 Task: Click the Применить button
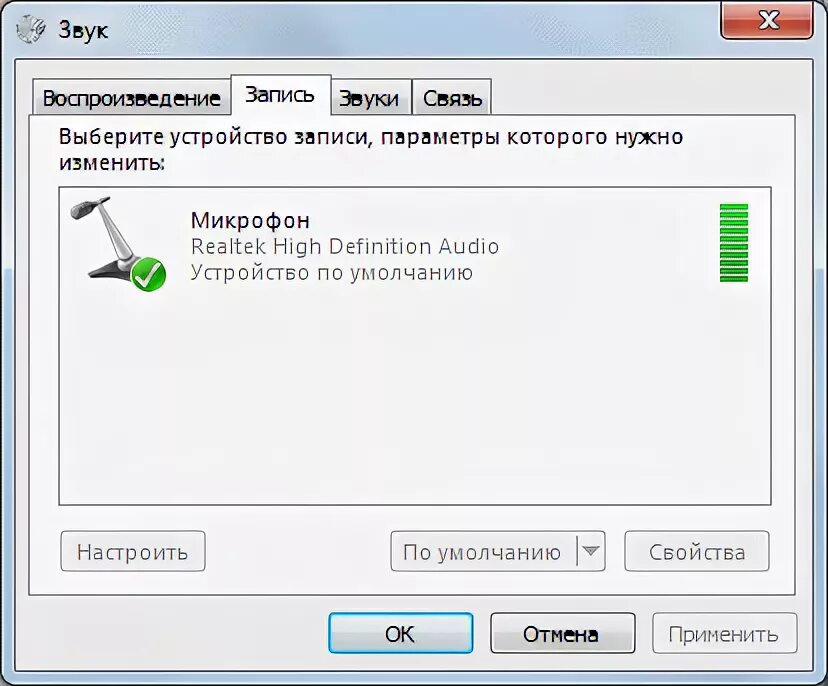click(724, 633)
